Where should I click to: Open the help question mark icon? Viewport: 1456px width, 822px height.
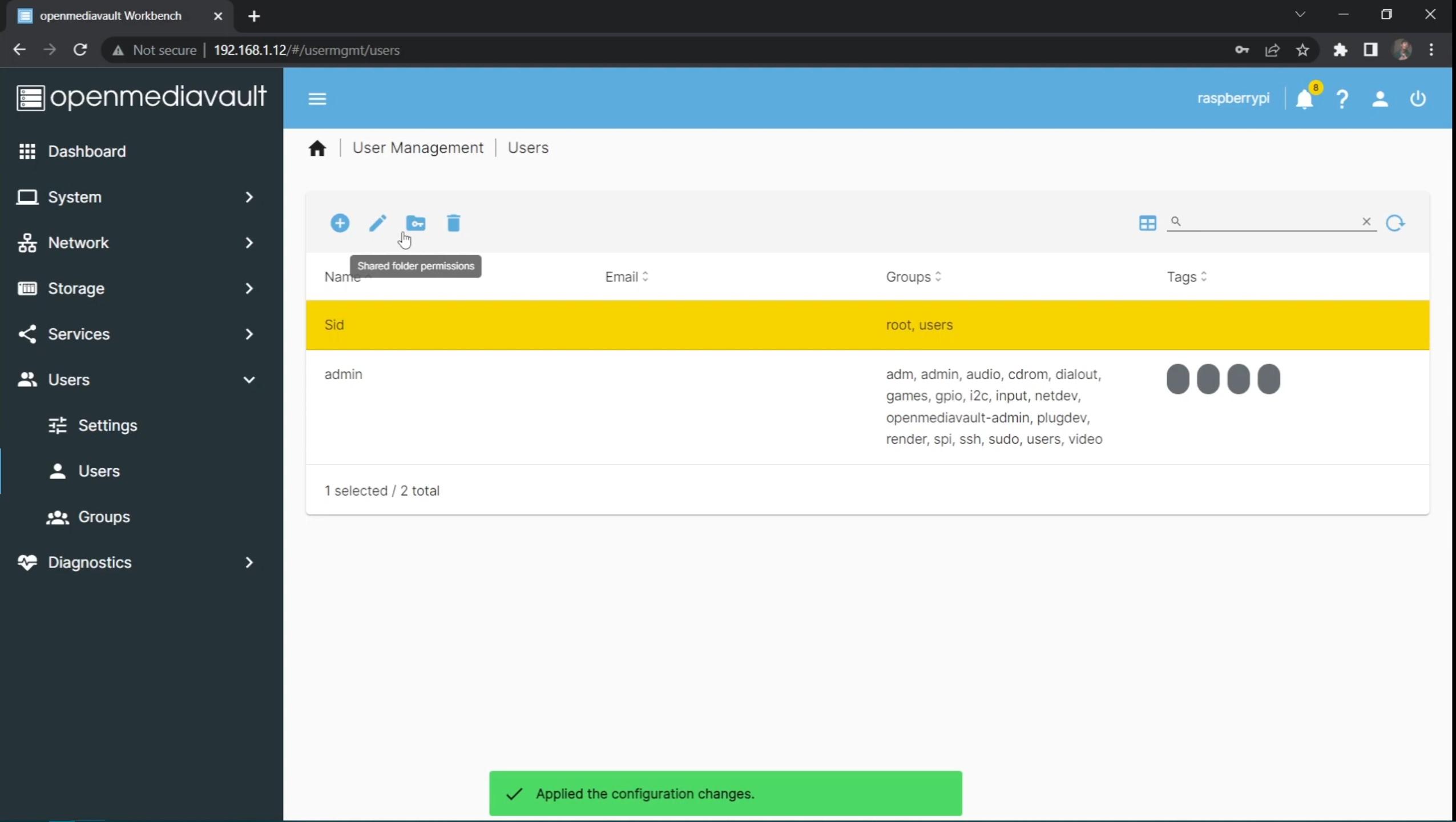tap(1342, 99)
